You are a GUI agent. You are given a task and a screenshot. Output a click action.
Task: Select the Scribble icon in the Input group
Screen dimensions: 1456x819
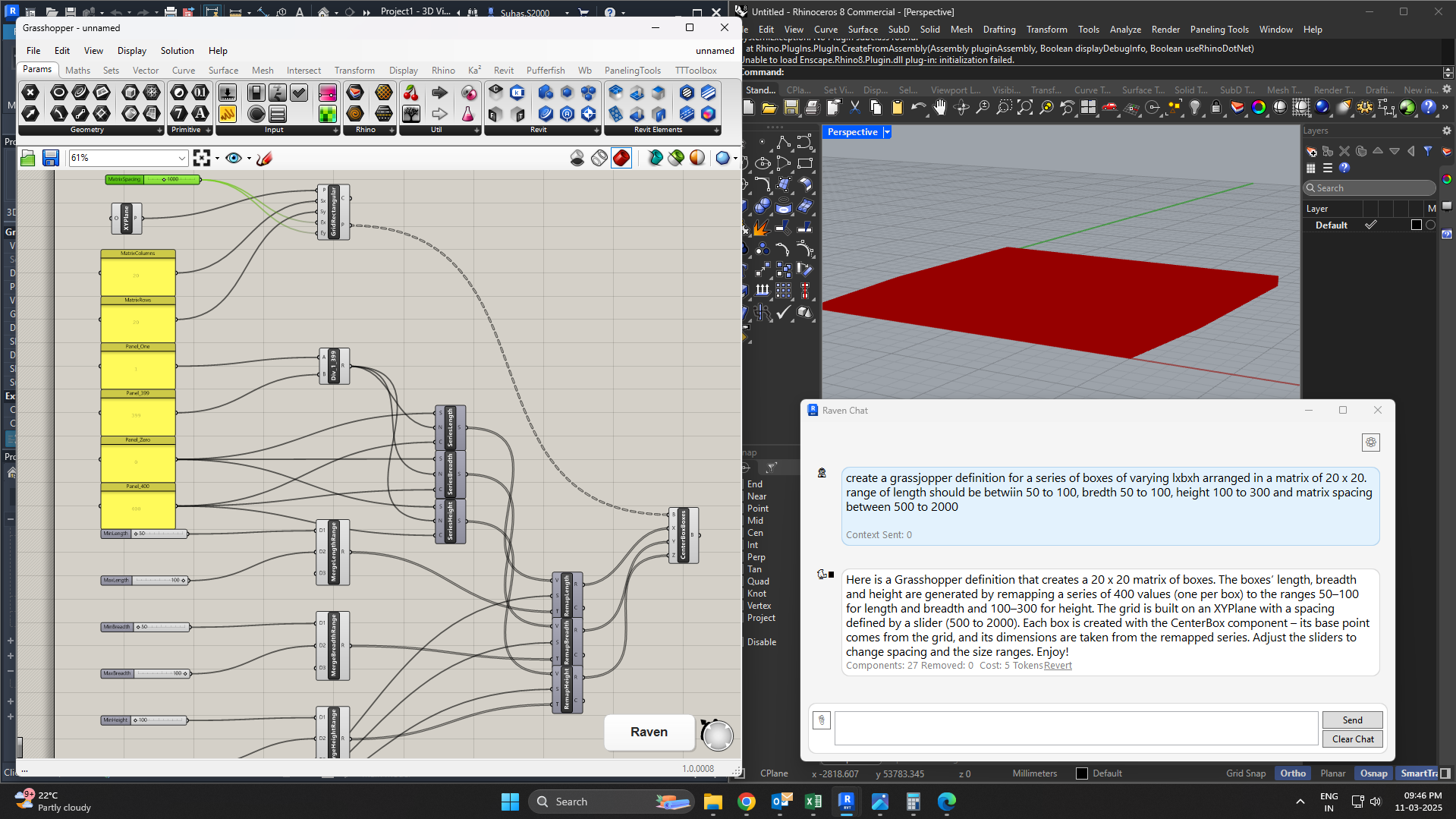pyautogui.click(x=228, y=115)
